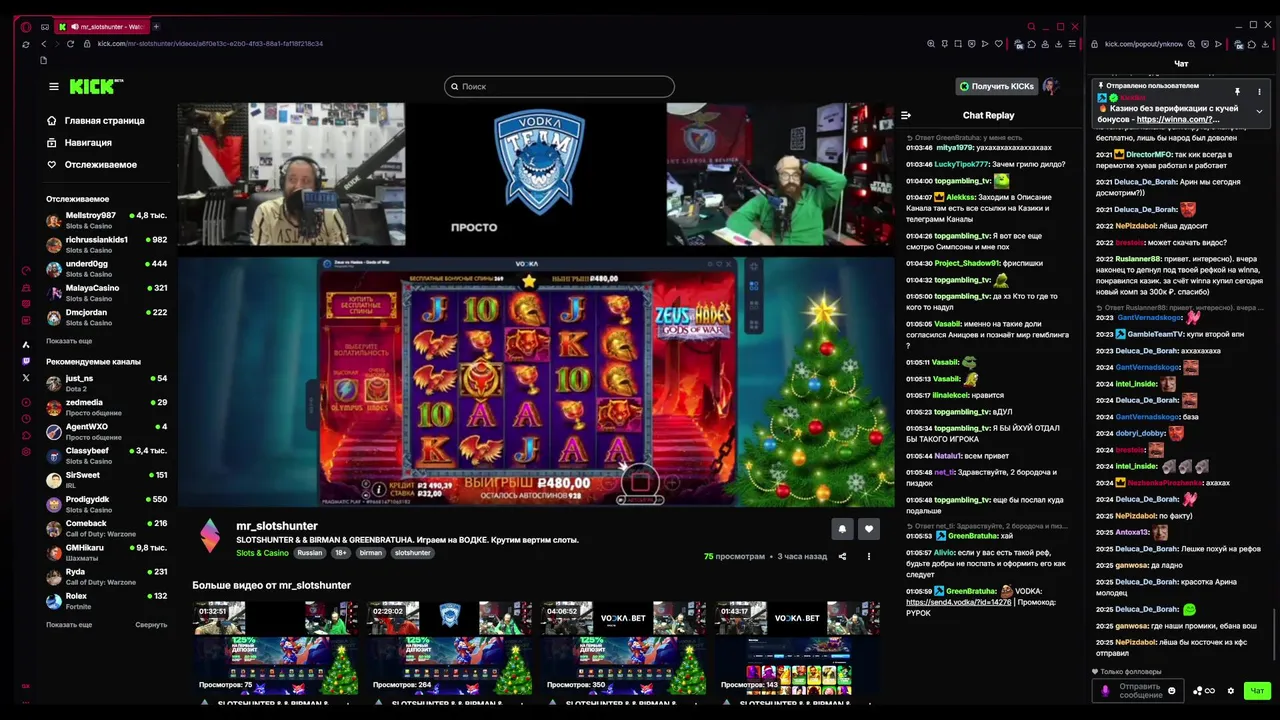Screen dimensions: 1280x720
Task: Show more followed channels
Action: click(69, 341)
